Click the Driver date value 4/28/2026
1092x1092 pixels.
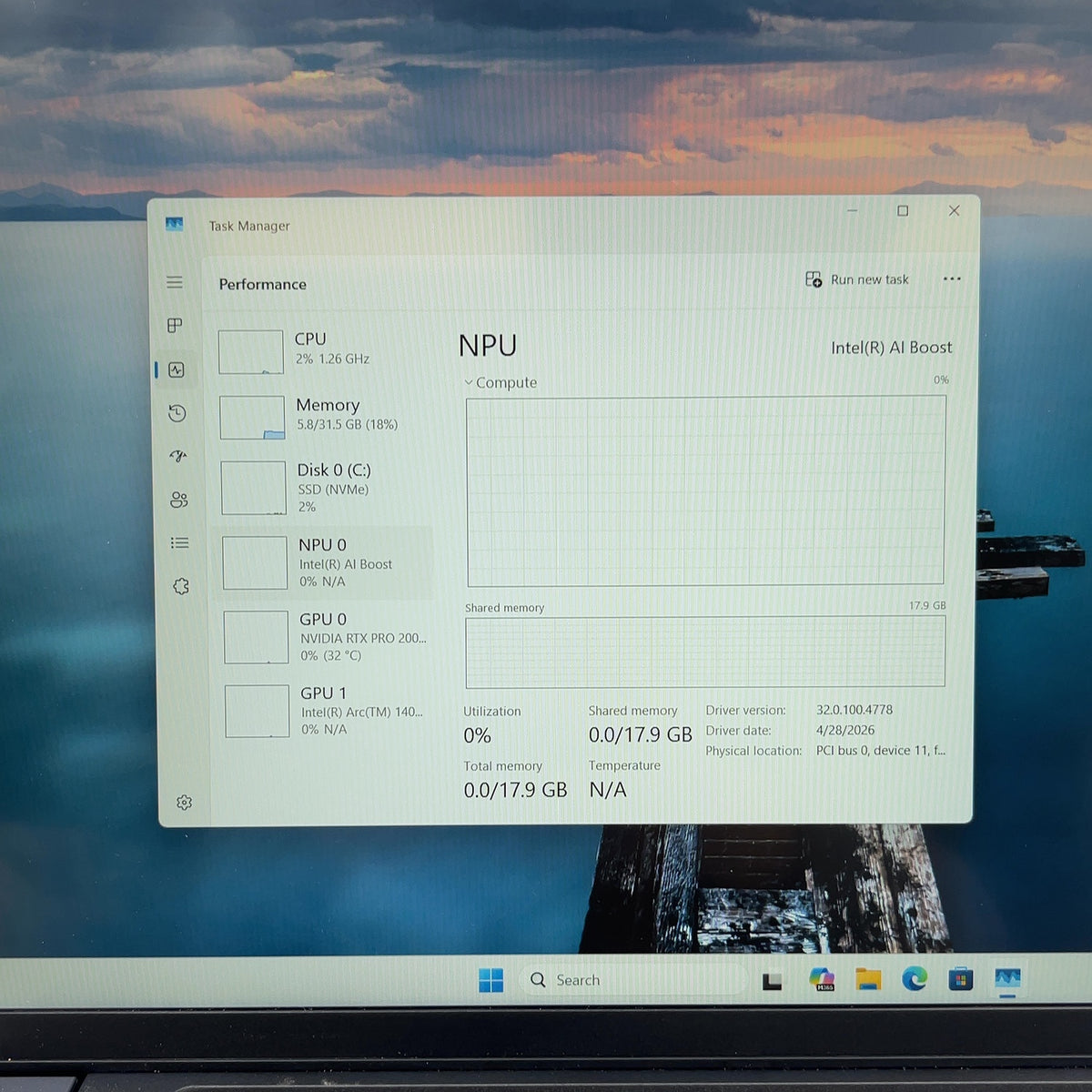click(844, 730)
